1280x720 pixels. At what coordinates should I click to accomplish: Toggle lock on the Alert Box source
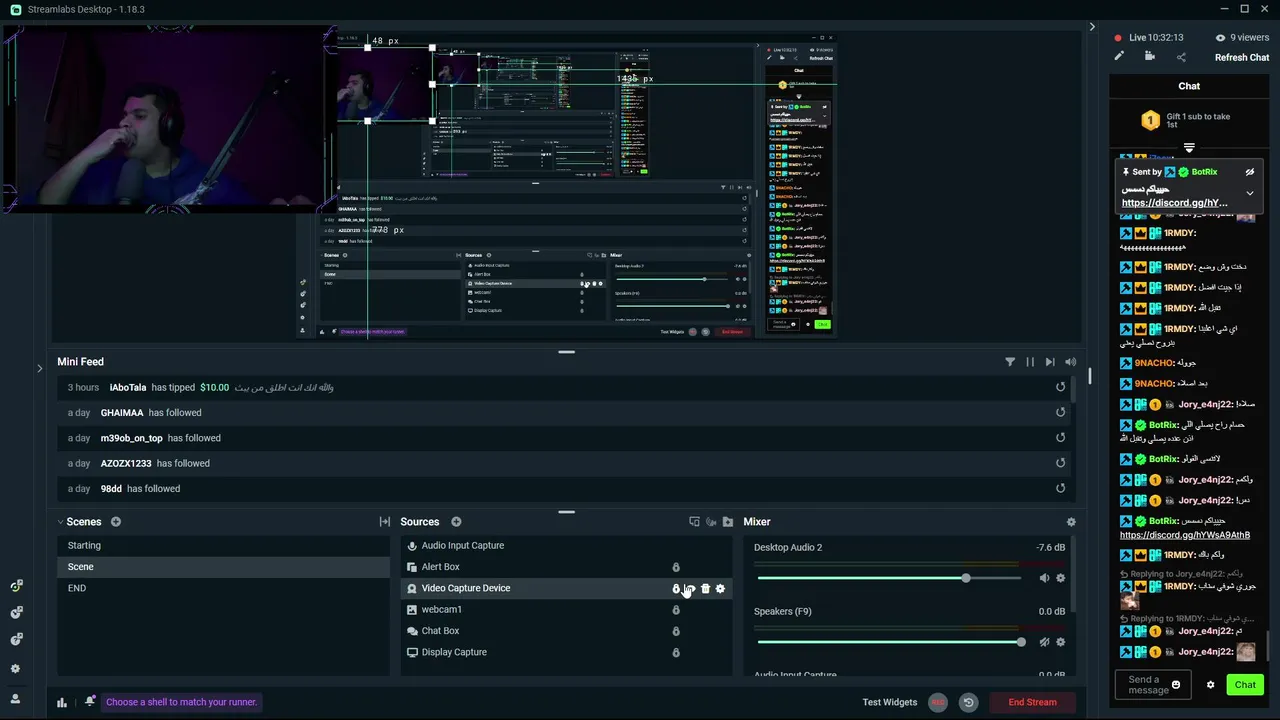tap(676, 567)
